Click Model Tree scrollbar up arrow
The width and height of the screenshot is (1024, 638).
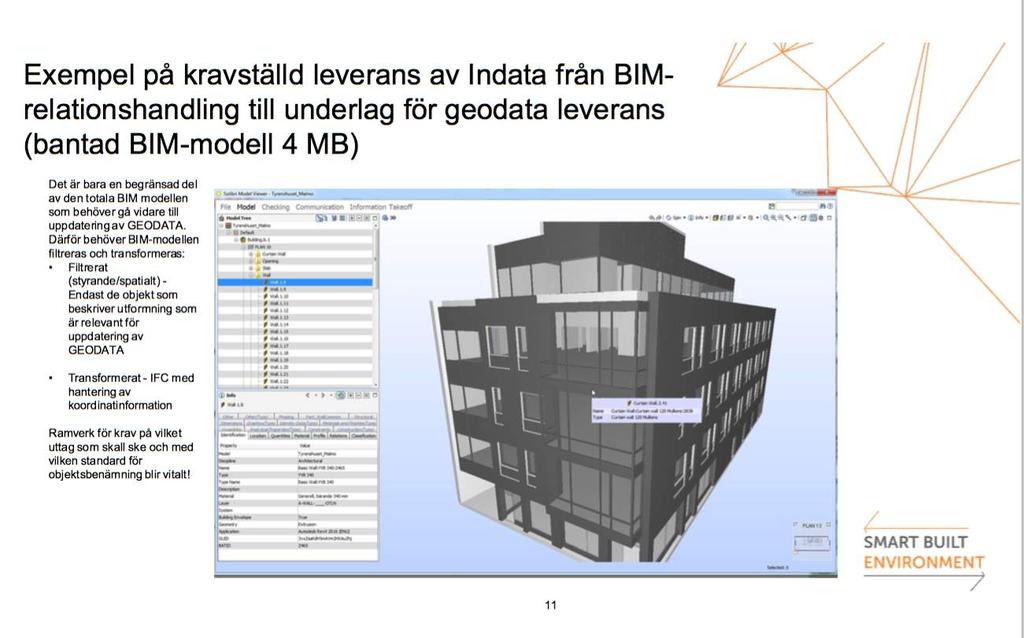pyautogui.click(x=376, y=226)
